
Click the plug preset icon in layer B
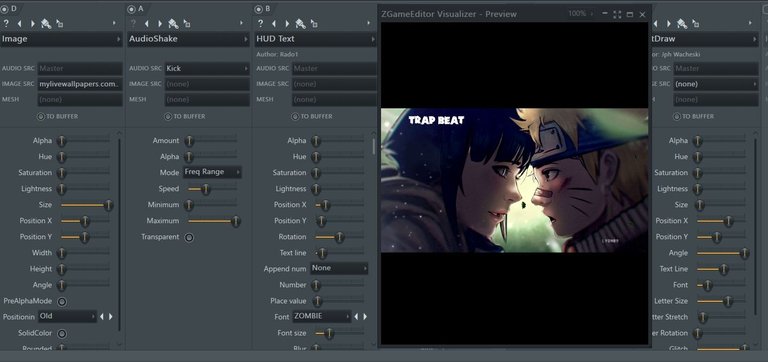301,23
